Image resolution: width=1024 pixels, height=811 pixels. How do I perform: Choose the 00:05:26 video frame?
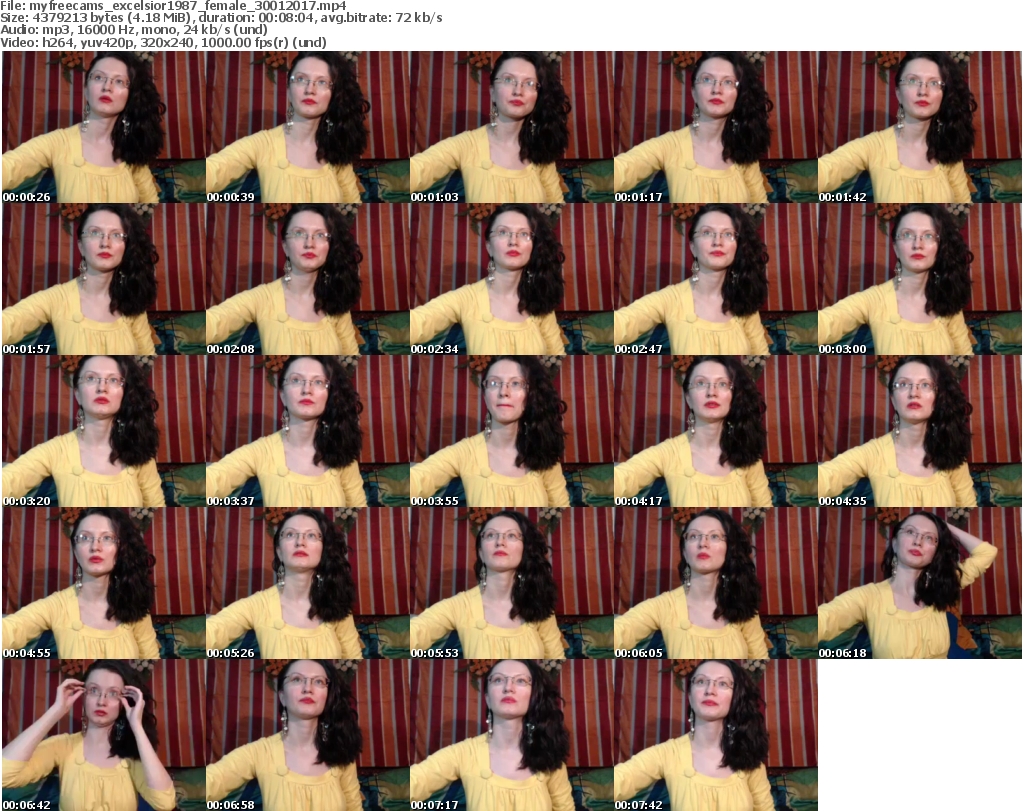[308, 582]
